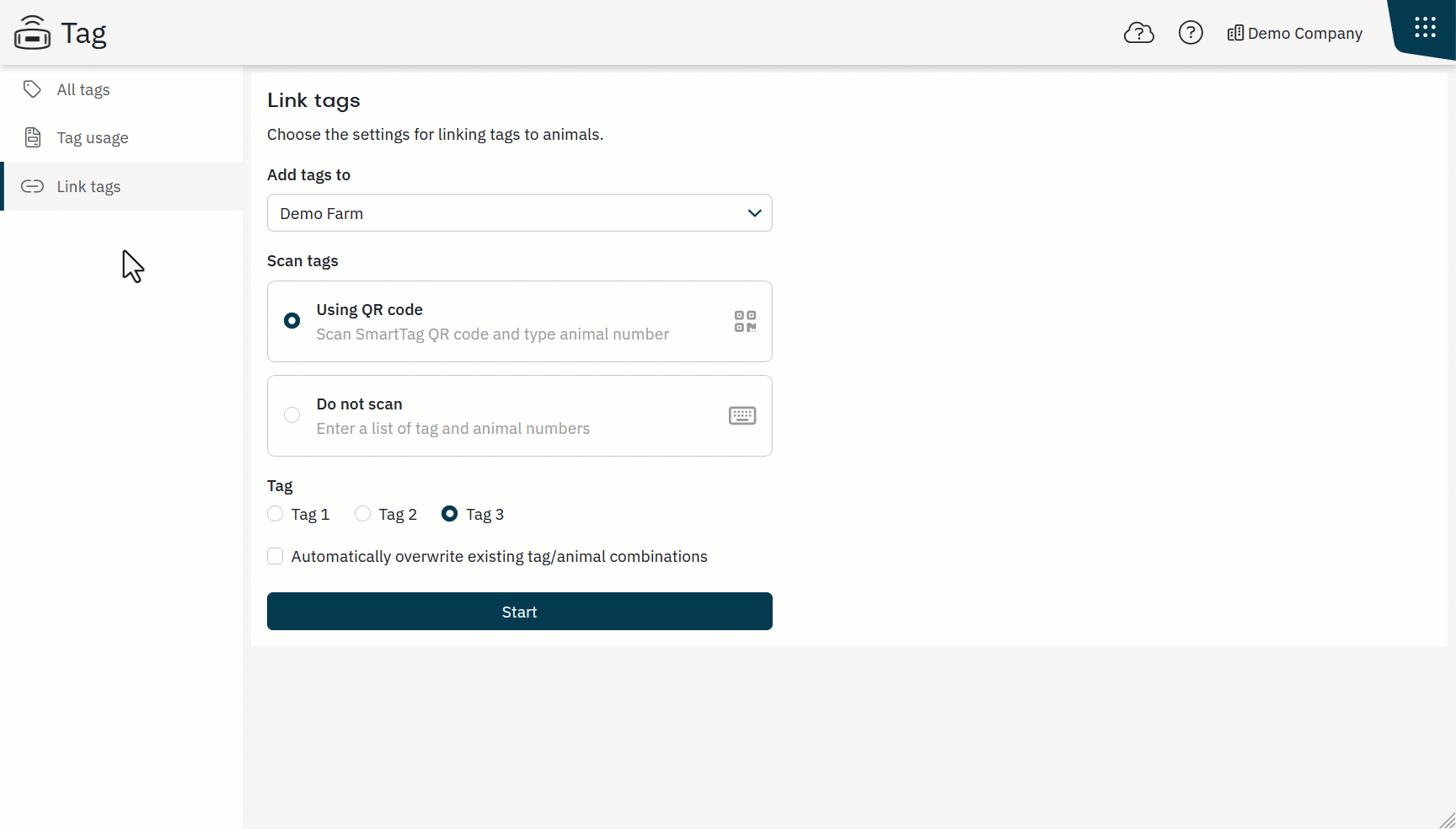The height and width of the screenshot is (829, 1456).
Task: Choose the Tag 3 radio option
Action: point(450,514)
